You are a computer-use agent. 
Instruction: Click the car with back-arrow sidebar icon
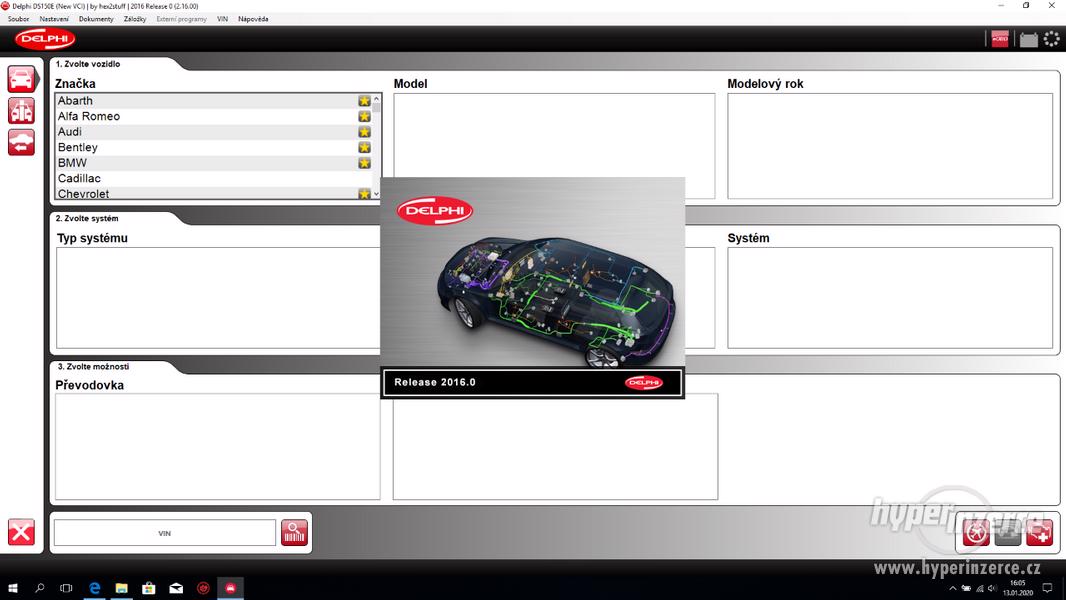coord(21,143)
